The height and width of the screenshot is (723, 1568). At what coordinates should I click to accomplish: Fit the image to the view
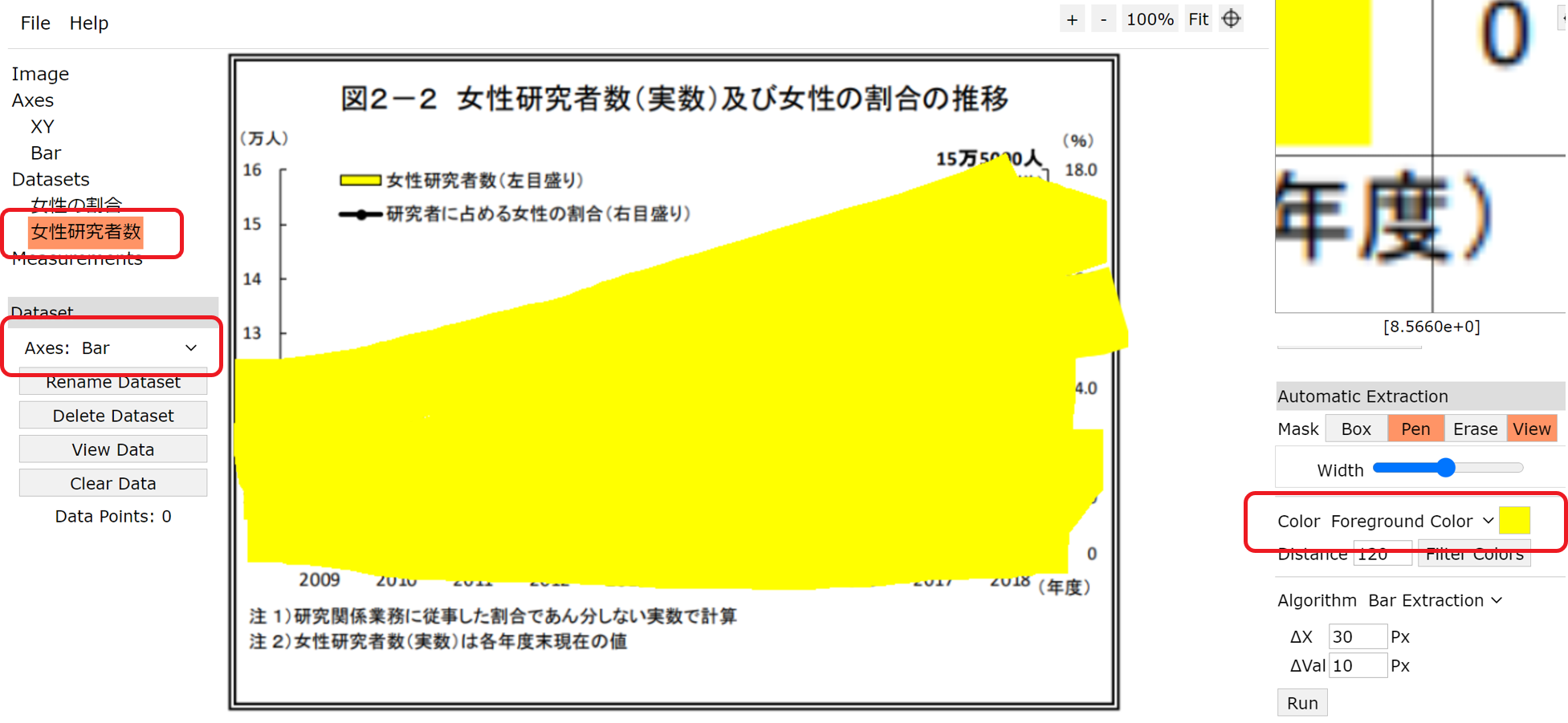pyautogui.click(x=1198, y=18)
